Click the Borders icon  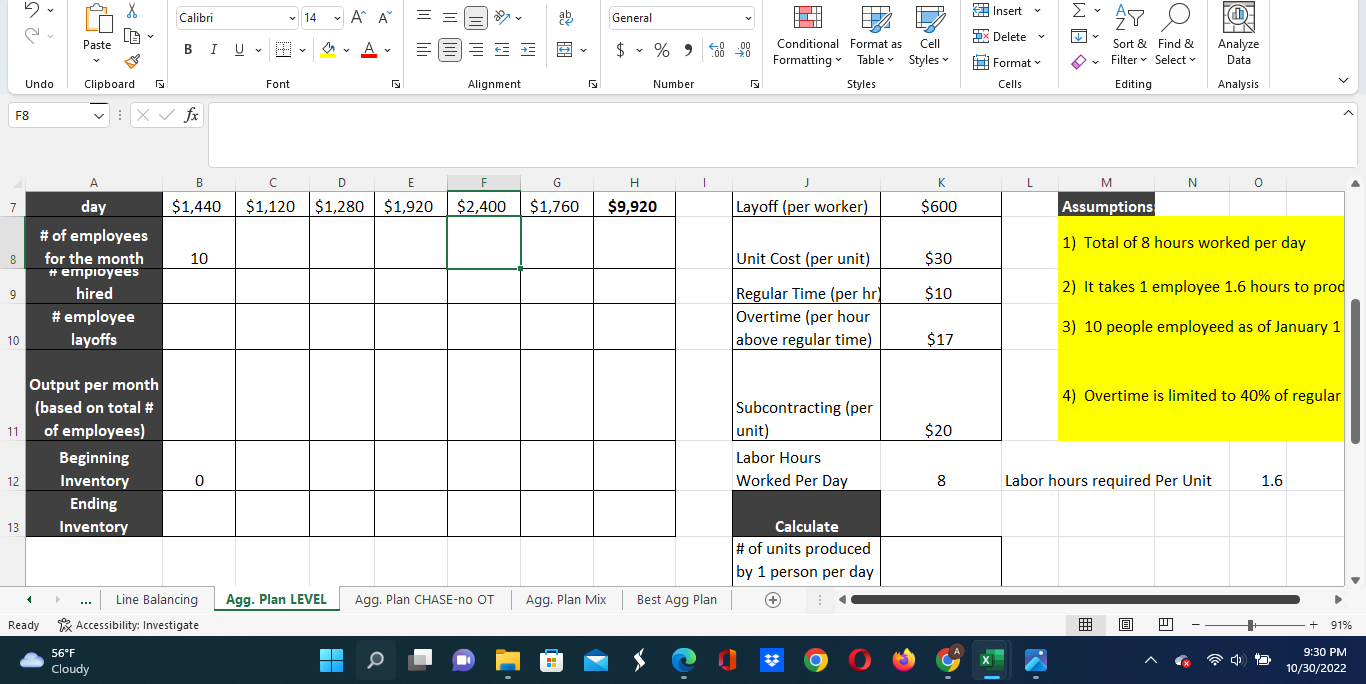(284, 50)
